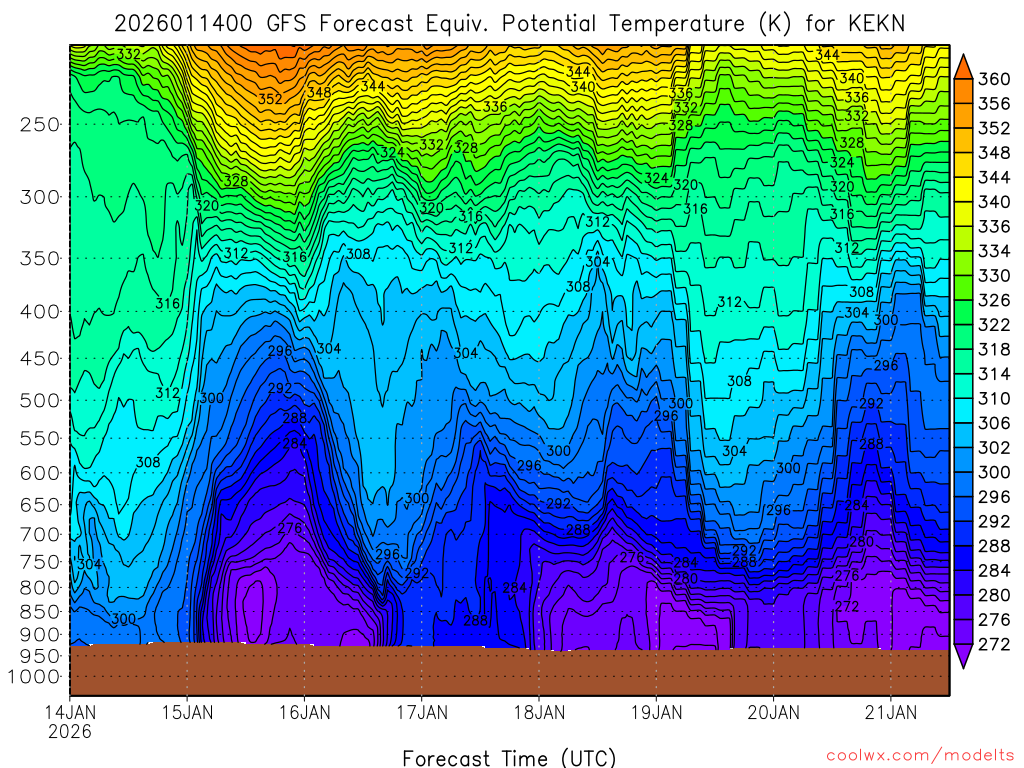Click the purple bottom arrow of color bar

[x=963, y=656]
